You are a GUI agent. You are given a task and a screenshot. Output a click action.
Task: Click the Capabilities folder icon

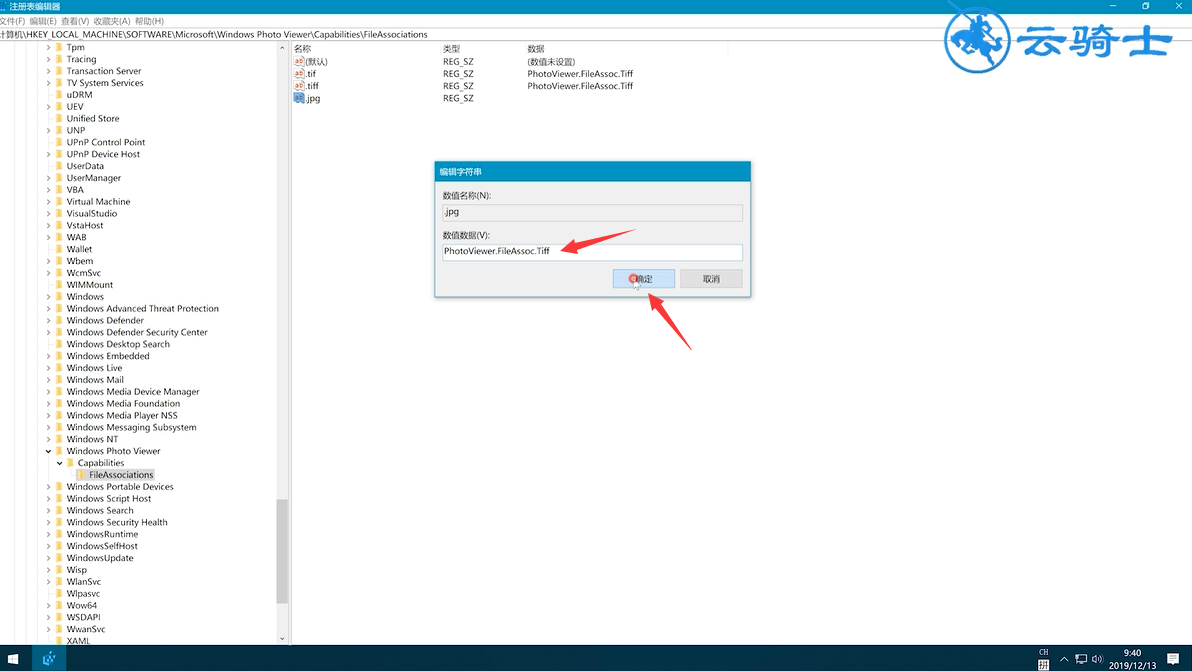click(70, 463)
